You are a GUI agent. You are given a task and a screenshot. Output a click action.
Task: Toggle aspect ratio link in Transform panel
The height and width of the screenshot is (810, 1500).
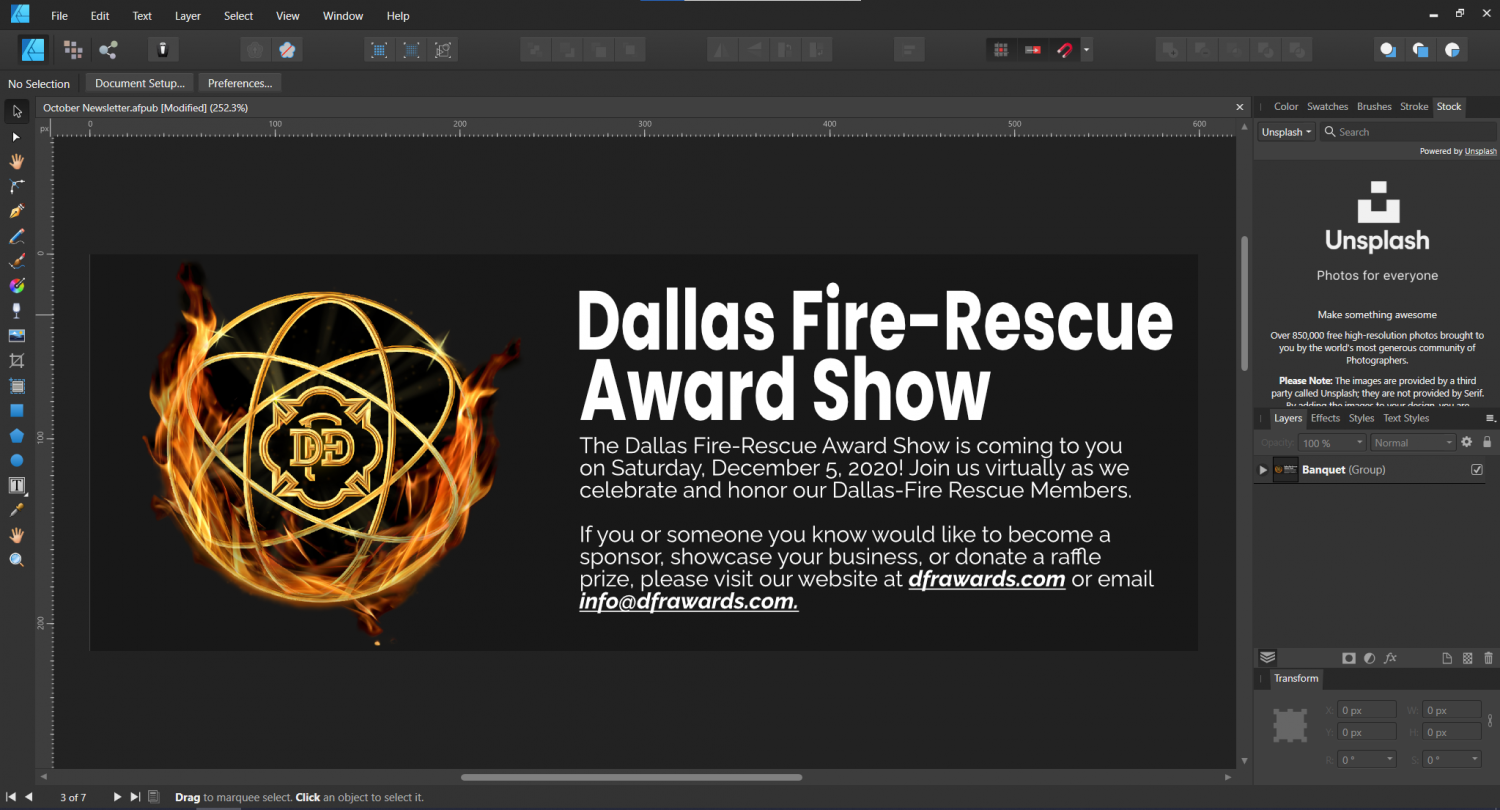coord(1490,721)
